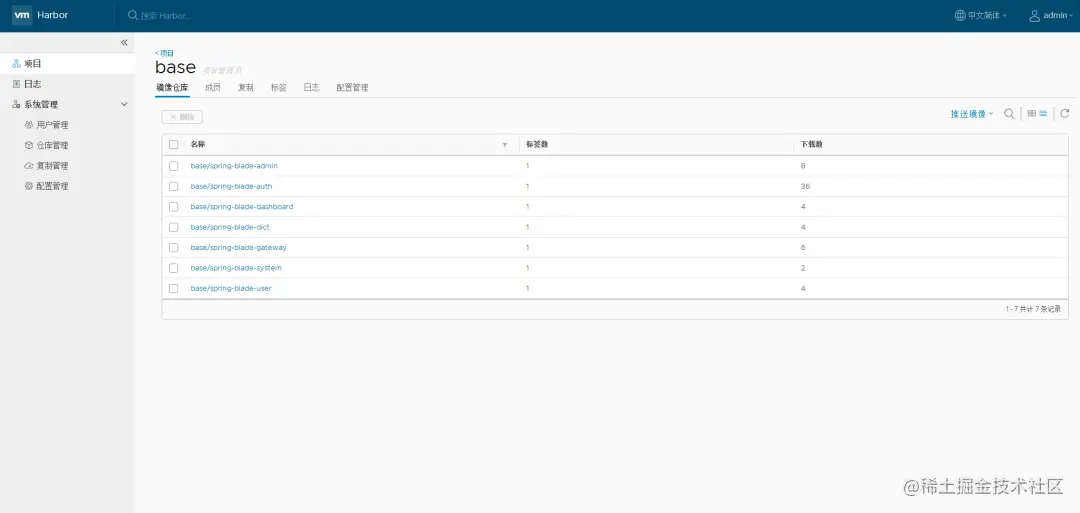This screenshot has width=1080, height=513.
Task: Switch to list view icon
Action: (1043, 114)
